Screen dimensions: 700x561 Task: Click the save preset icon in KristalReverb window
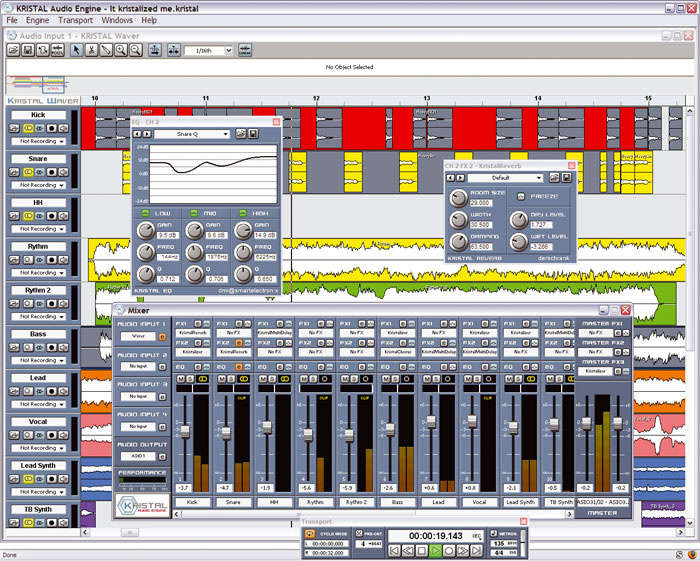point(567,178)
